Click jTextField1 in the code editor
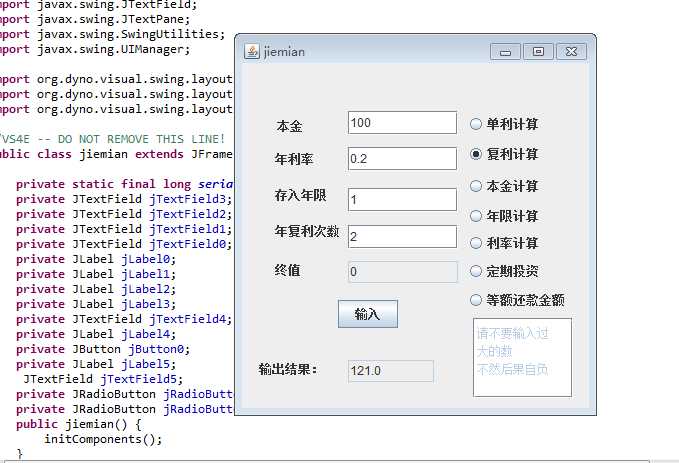Viewport: 679px width, 463px height. tap(188, 229)
